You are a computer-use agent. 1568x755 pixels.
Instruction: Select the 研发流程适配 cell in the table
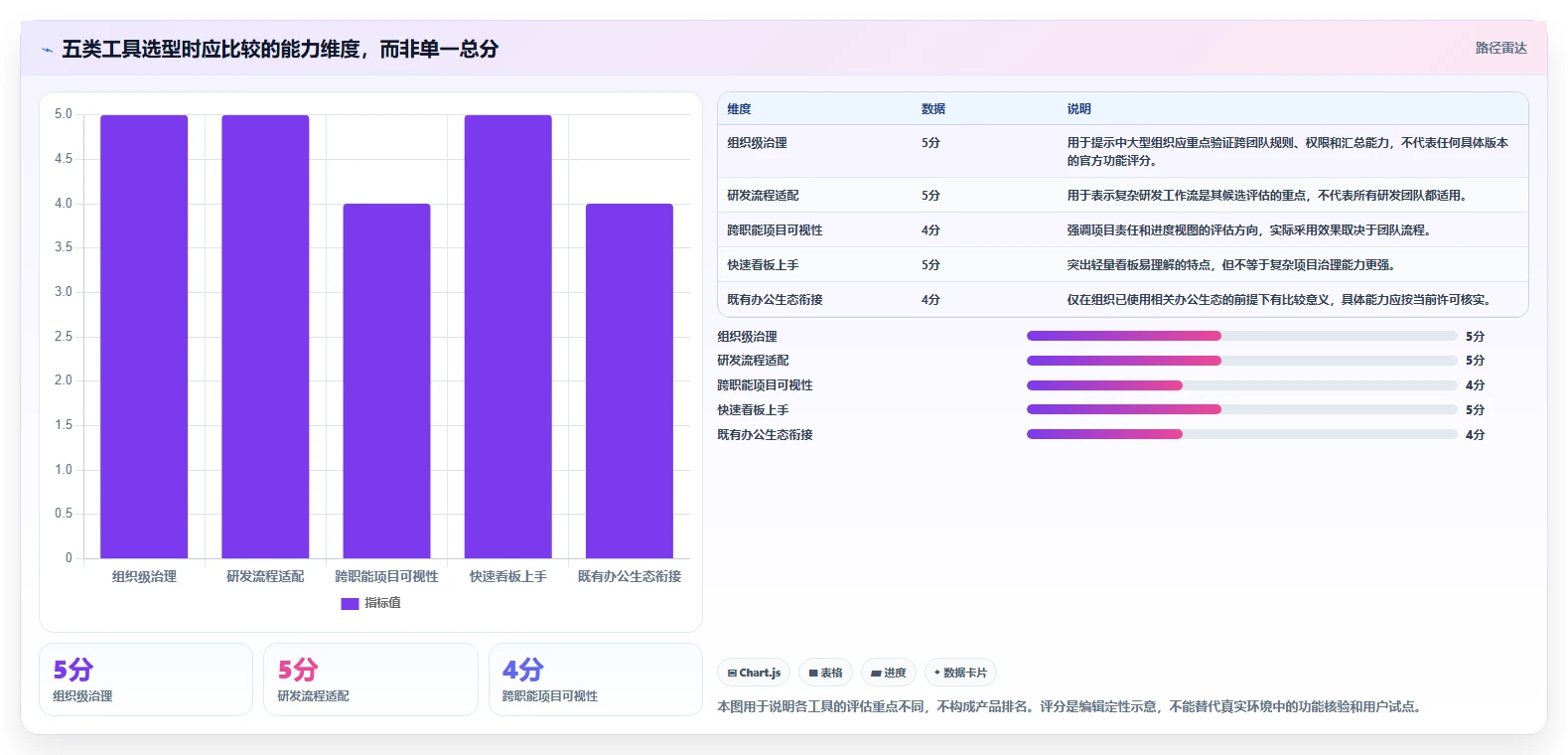coord(763,196)
